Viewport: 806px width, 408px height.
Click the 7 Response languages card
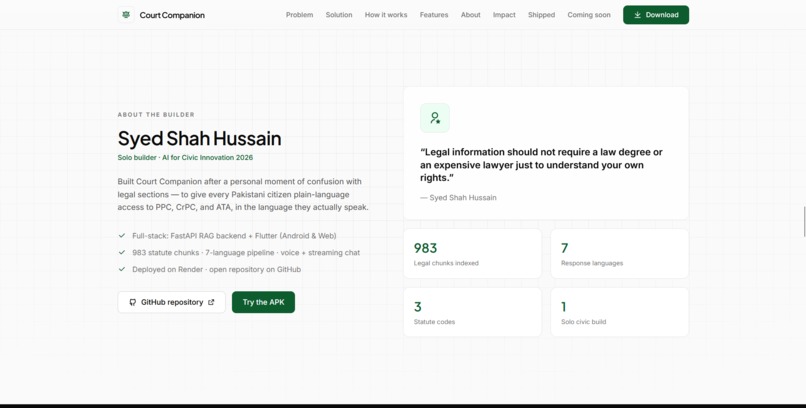click(x=619, y=253)
